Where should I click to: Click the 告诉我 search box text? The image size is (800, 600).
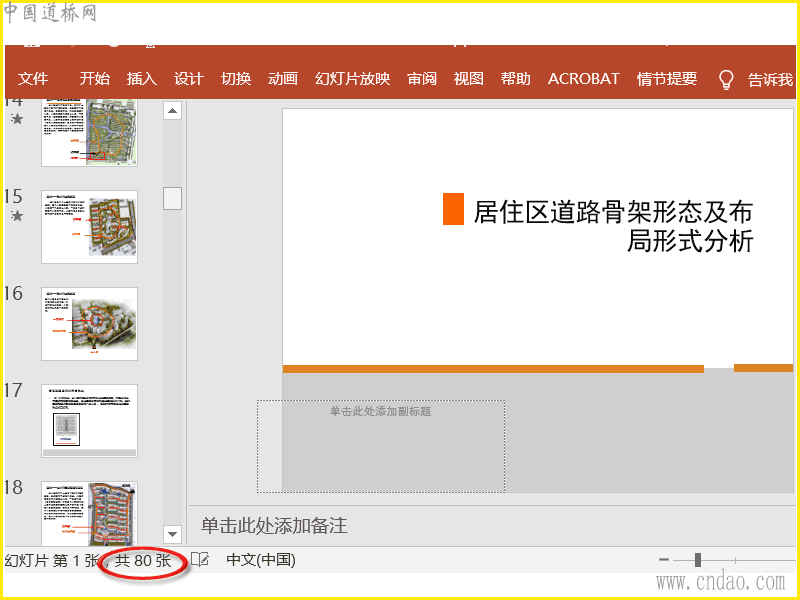coord(770,80)
